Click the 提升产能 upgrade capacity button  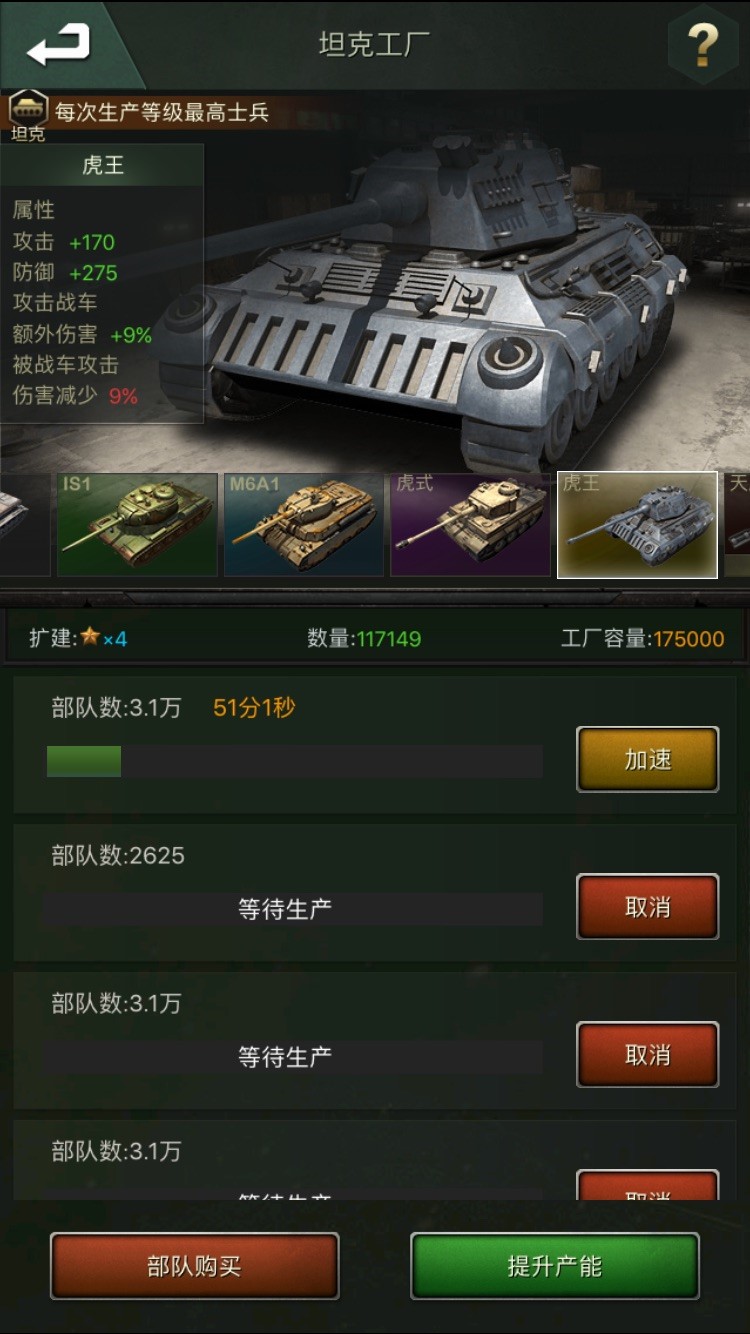click(554, 1266)
